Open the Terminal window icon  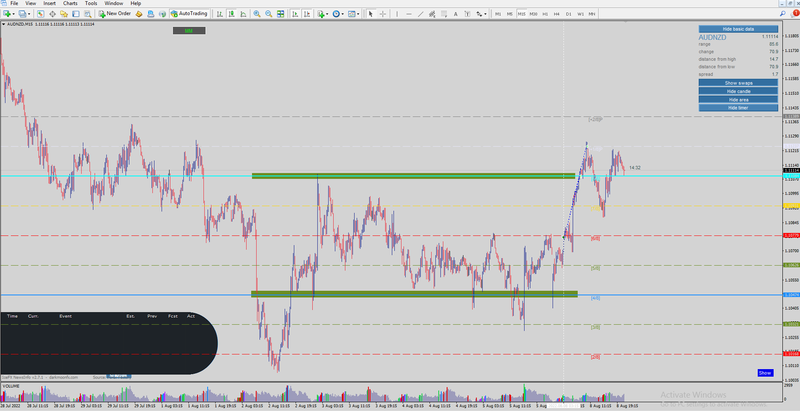coord(76,14)
